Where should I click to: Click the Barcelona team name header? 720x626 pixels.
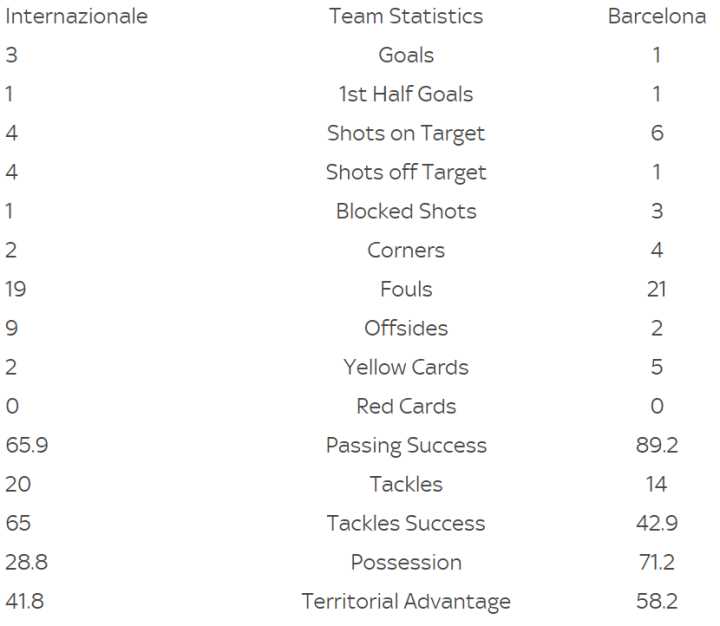click(657, 17)
